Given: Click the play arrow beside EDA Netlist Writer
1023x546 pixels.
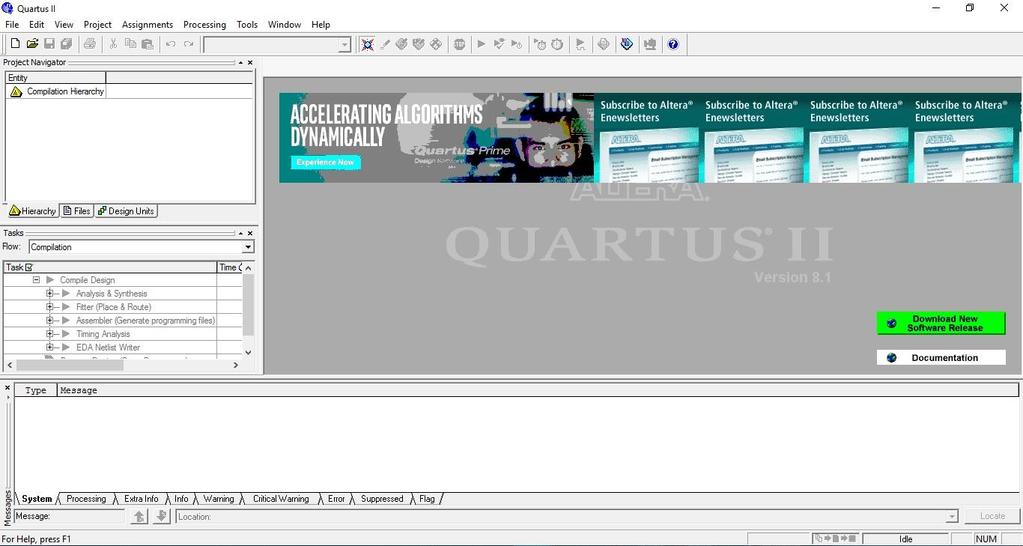Looking at the screenshot, I should pyautogui.click(x=66, y=347).
